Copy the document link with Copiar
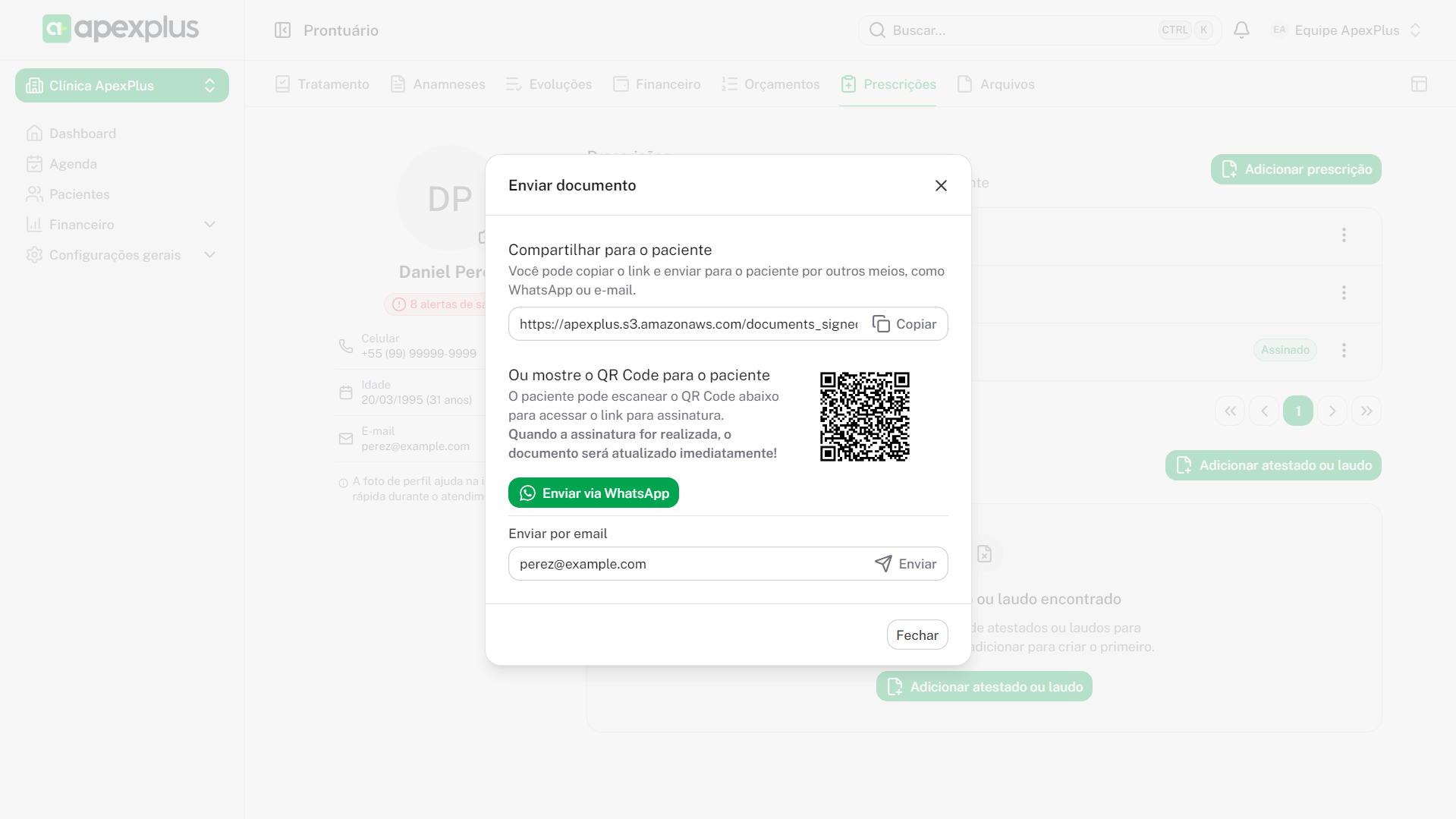1456x819 pixels. pos(904,324)
